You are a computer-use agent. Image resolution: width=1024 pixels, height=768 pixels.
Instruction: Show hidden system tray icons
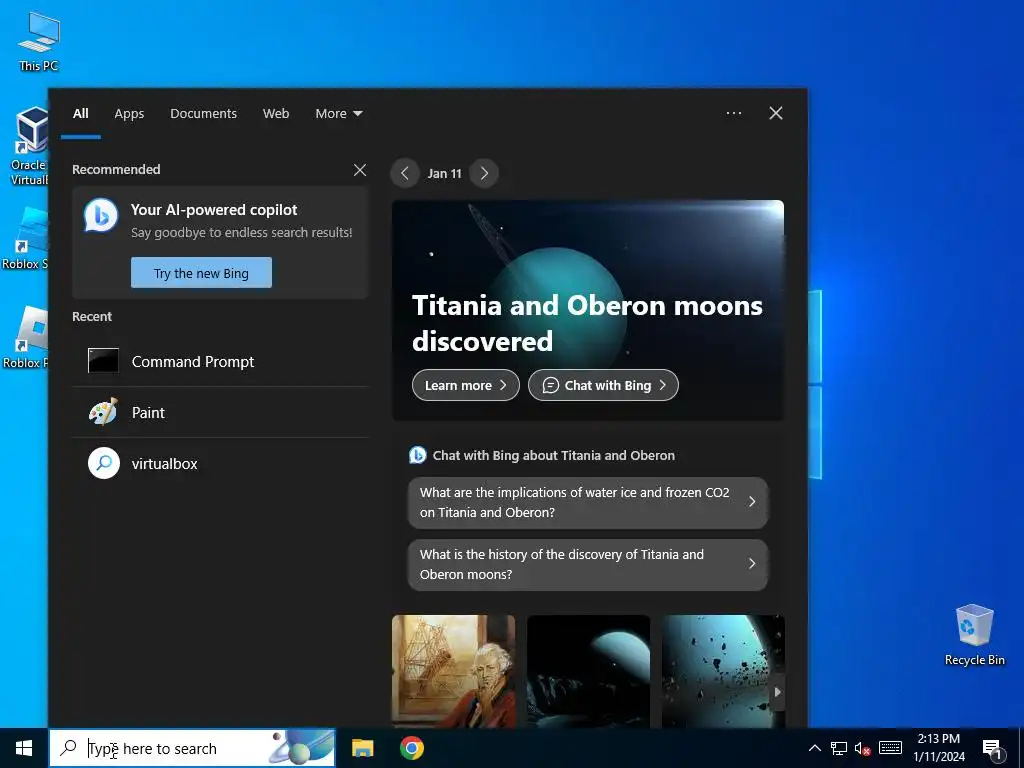(814, 748)
